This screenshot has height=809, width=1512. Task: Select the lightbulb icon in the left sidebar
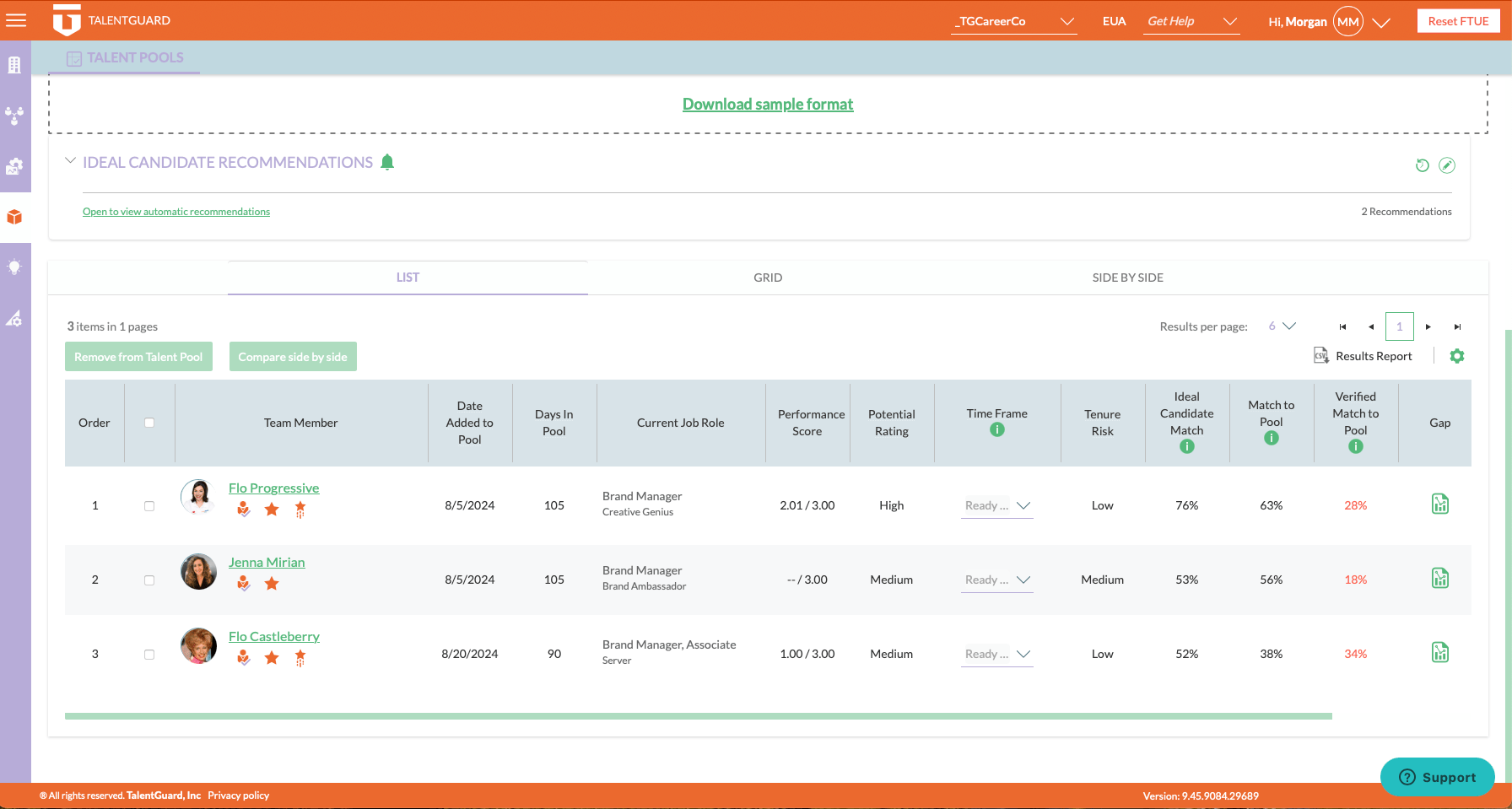(x=15, y=267)
